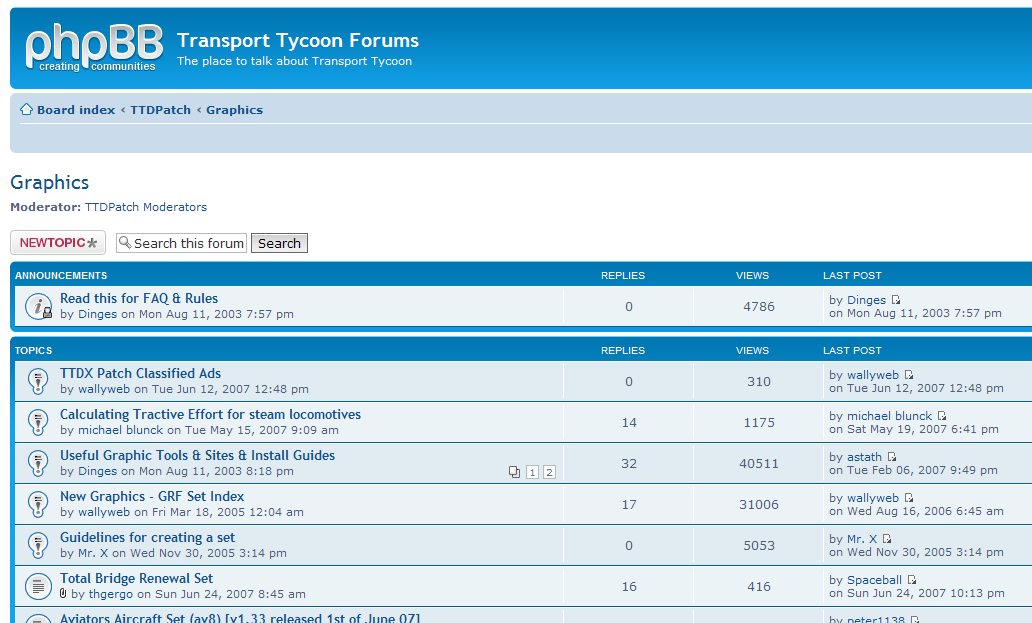The image size is (1032, 623).
Task: Click topic icon for Guidelines for creating a set
Action: pos(38,545)
